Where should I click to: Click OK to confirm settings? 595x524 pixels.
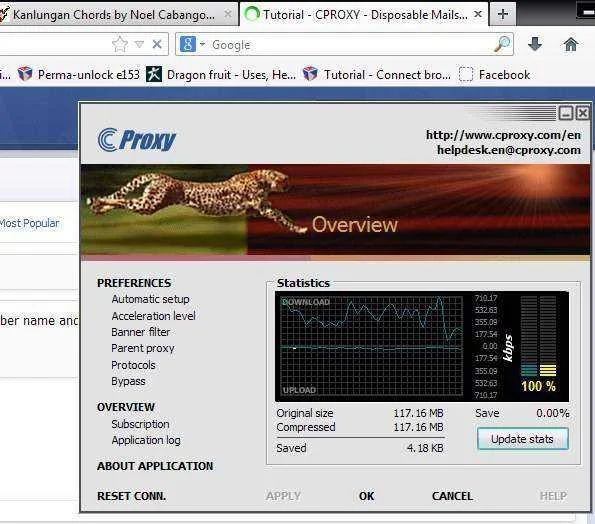[367, 496]
